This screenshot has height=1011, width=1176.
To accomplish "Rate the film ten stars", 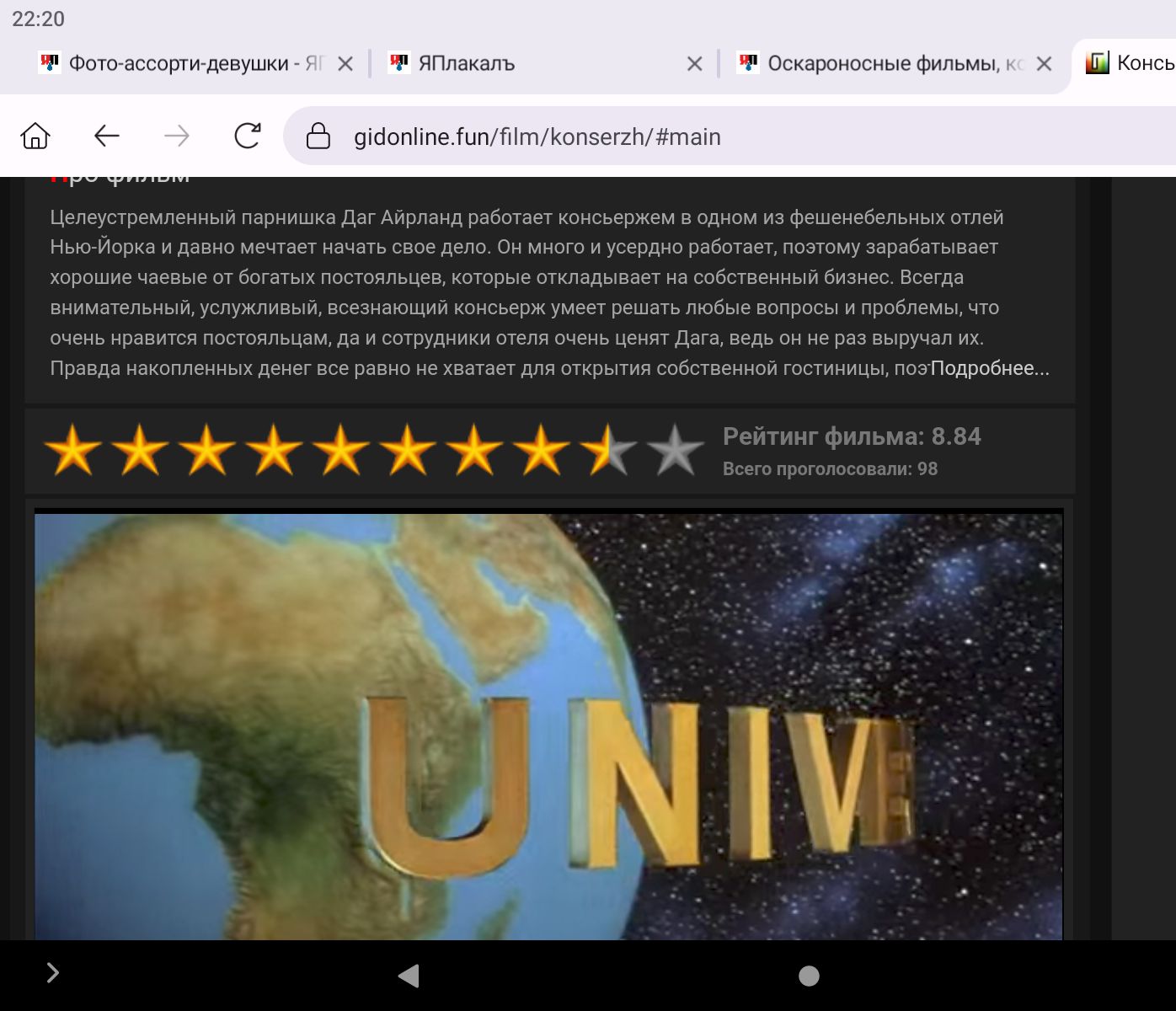I will coord(676,450).
